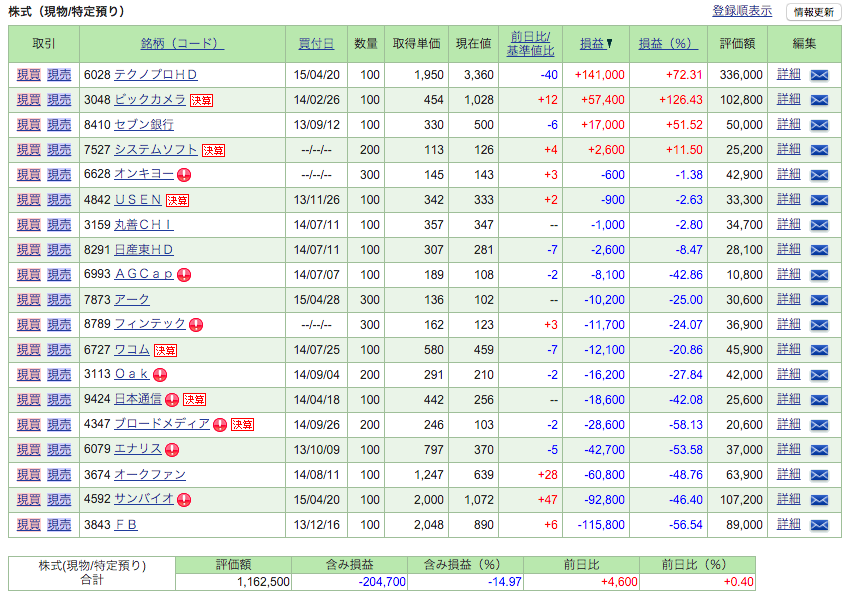Screen dimensions: 851x600
Task: Click mail icon in ワコム row
Action: (819, 349)
